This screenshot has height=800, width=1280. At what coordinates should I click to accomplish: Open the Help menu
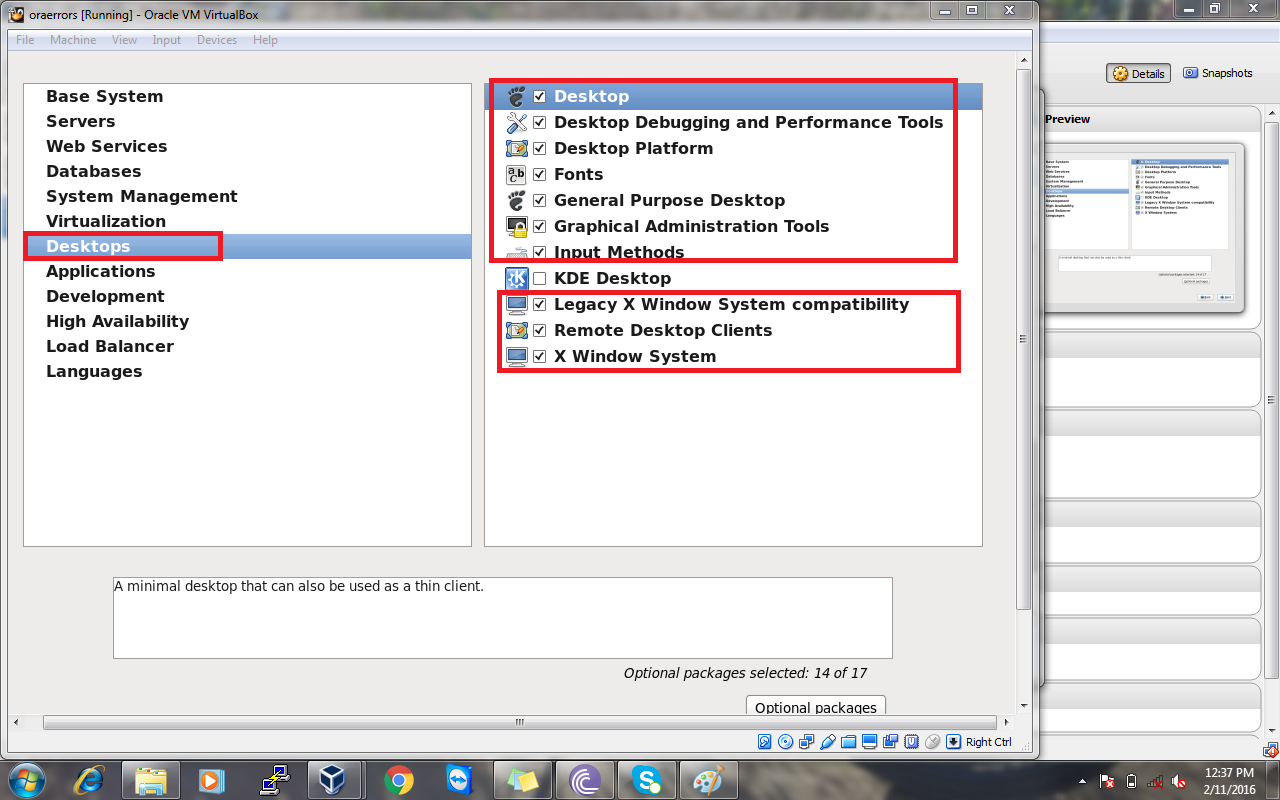point(265,40)
